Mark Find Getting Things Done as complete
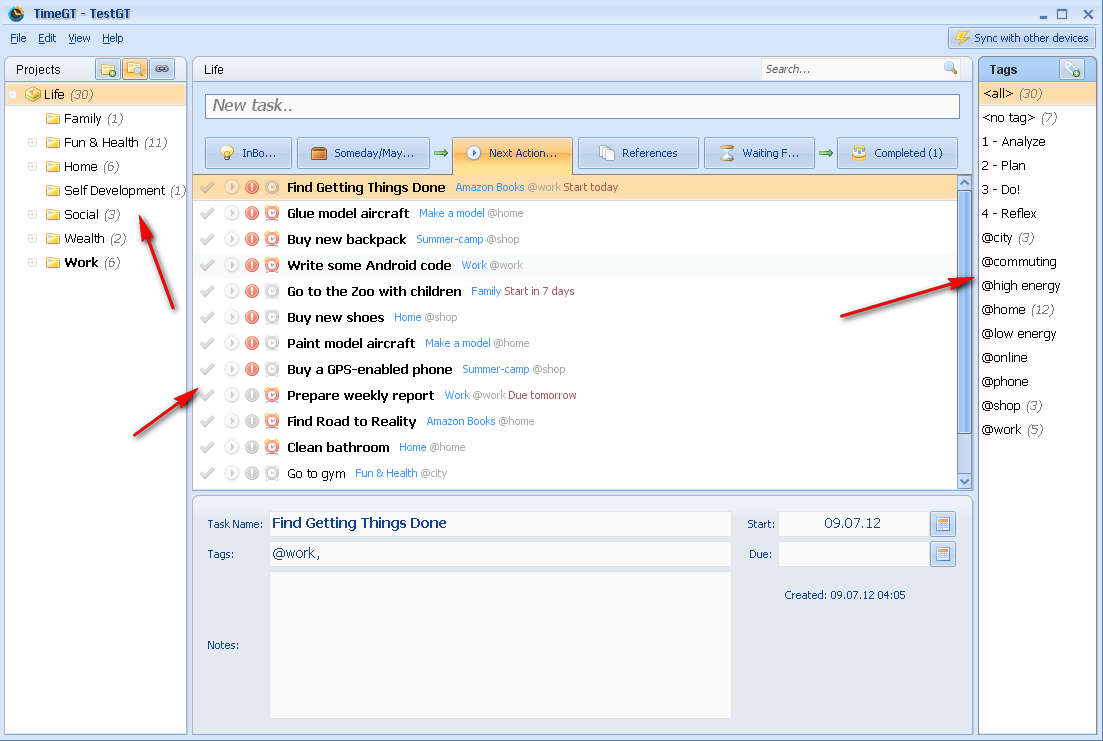 click(207, 187)
